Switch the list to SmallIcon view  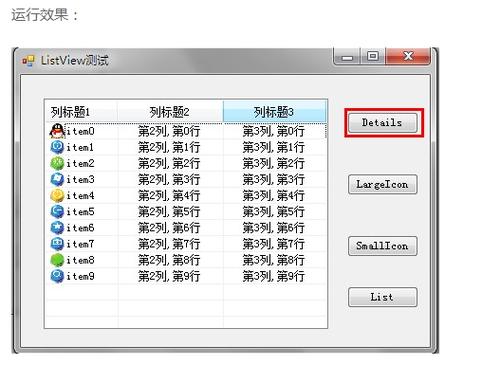[x=383, y=246]
